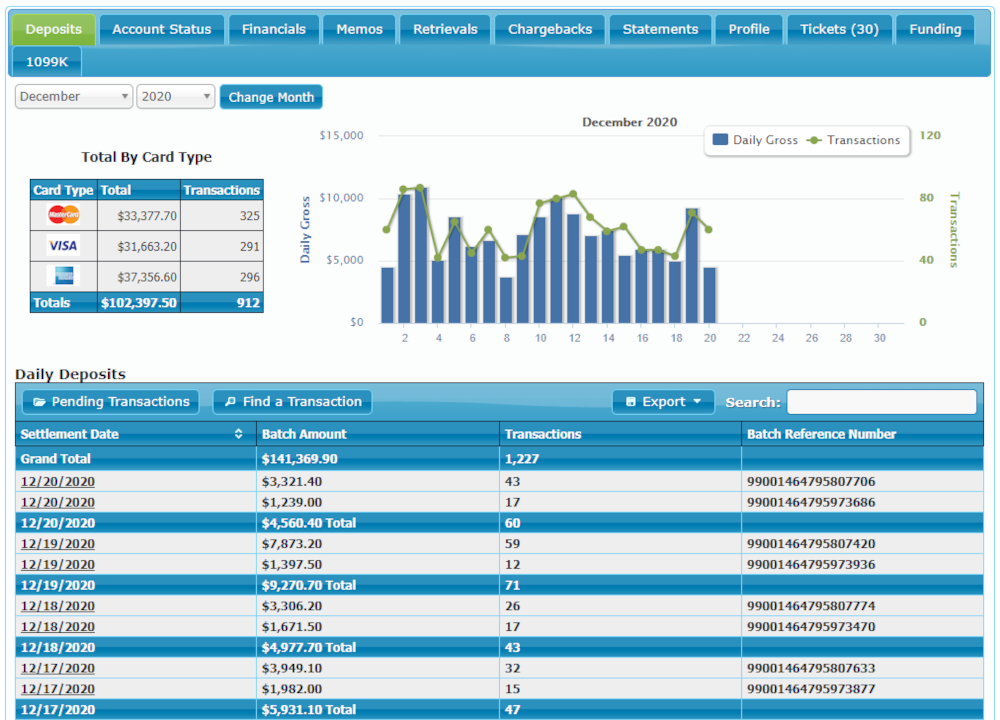Image resolution: width=1000 pixels, height=720 pixels.
Task: Open the December month dropdown
Action: click(x=74, y=97)
